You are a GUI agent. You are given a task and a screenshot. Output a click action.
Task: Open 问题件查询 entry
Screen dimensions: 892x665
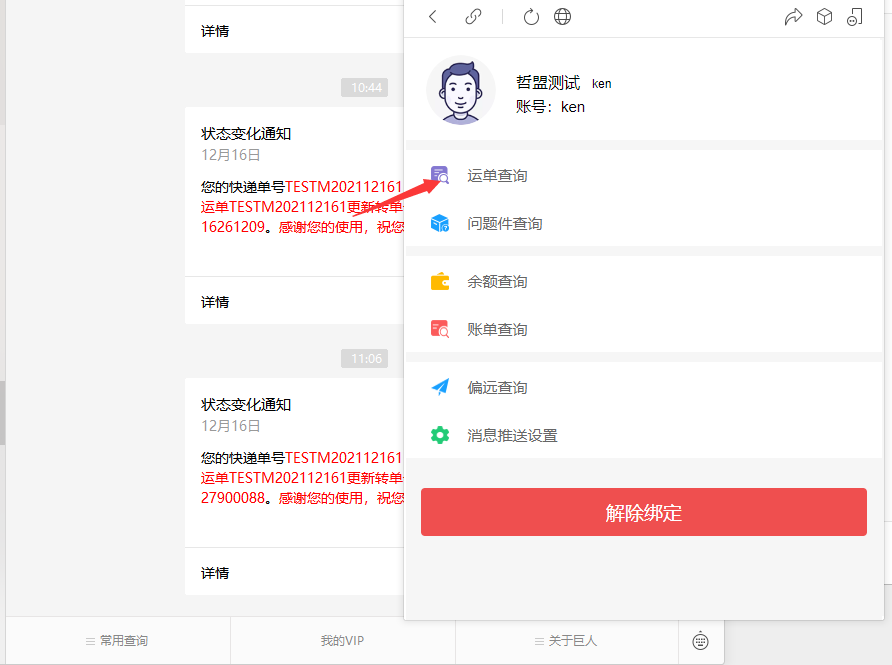(644, 223)
